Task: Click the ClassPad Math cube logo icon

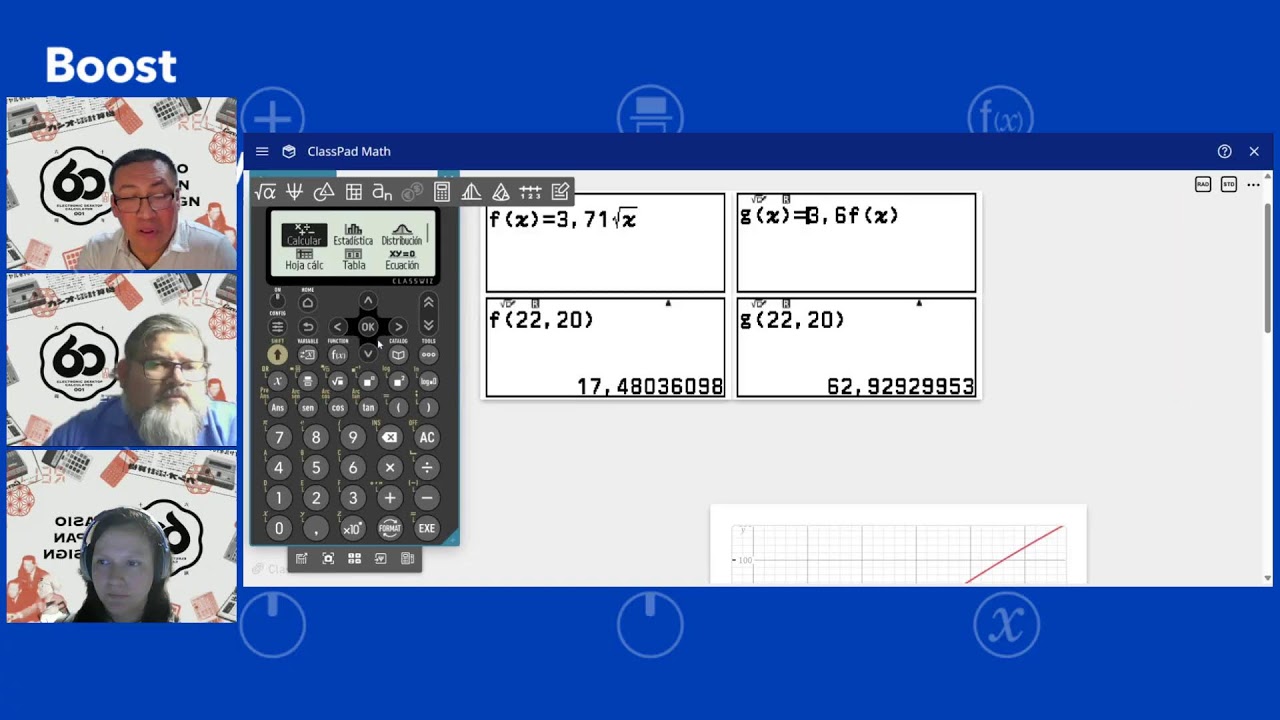Action: tap(289, 151)
